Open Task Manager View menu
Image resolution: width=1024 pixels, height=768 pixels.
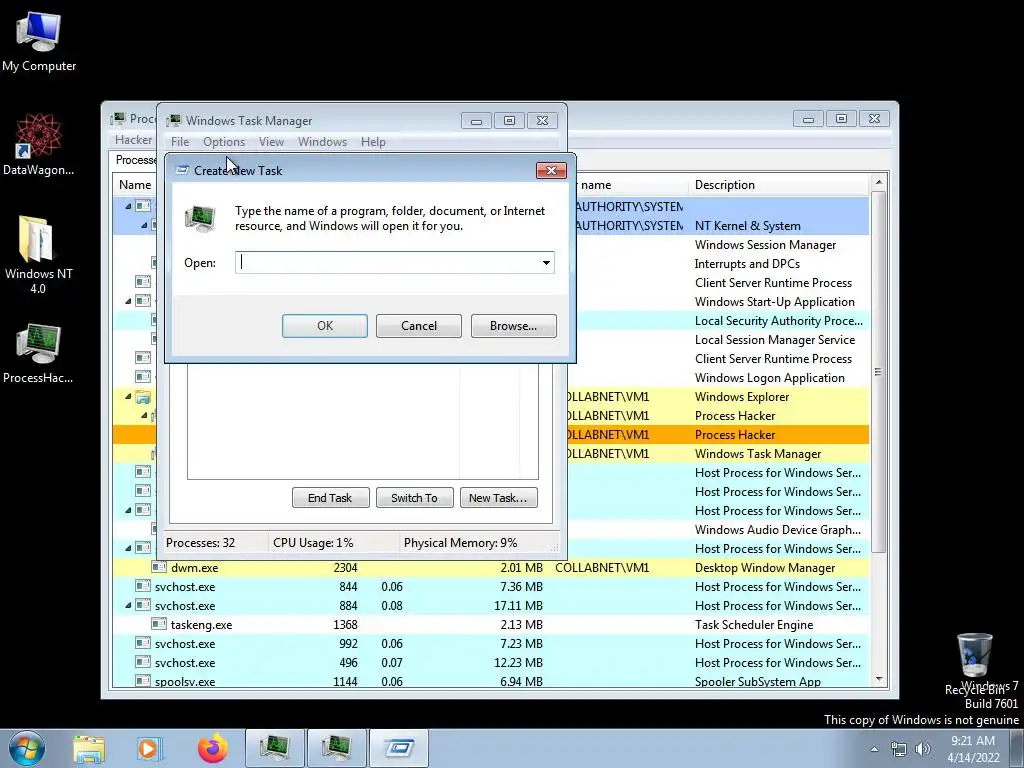pyautogui.click(x=271, y=142)
